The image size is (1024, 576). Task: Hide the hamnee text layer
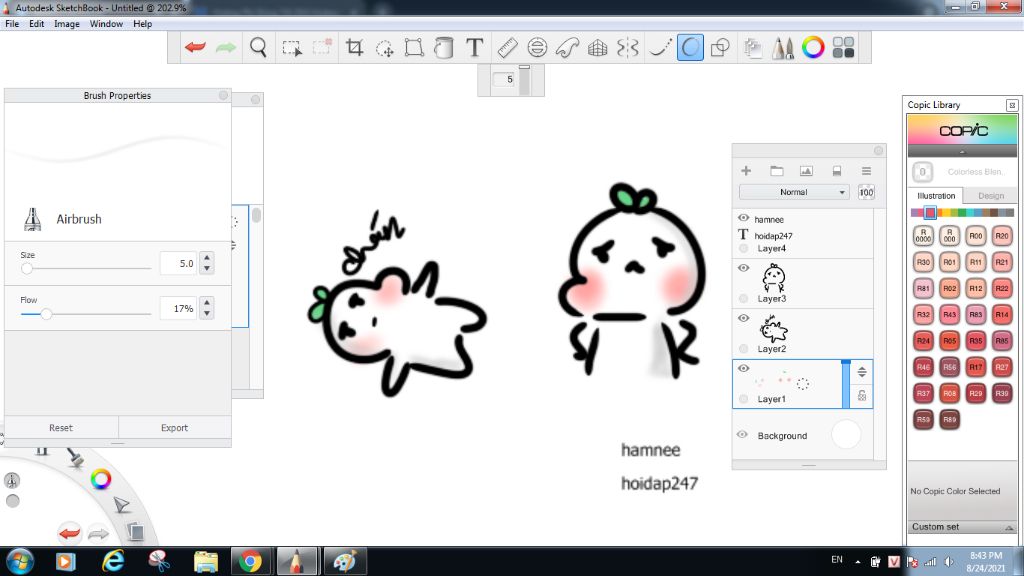[x=743, y=218]
